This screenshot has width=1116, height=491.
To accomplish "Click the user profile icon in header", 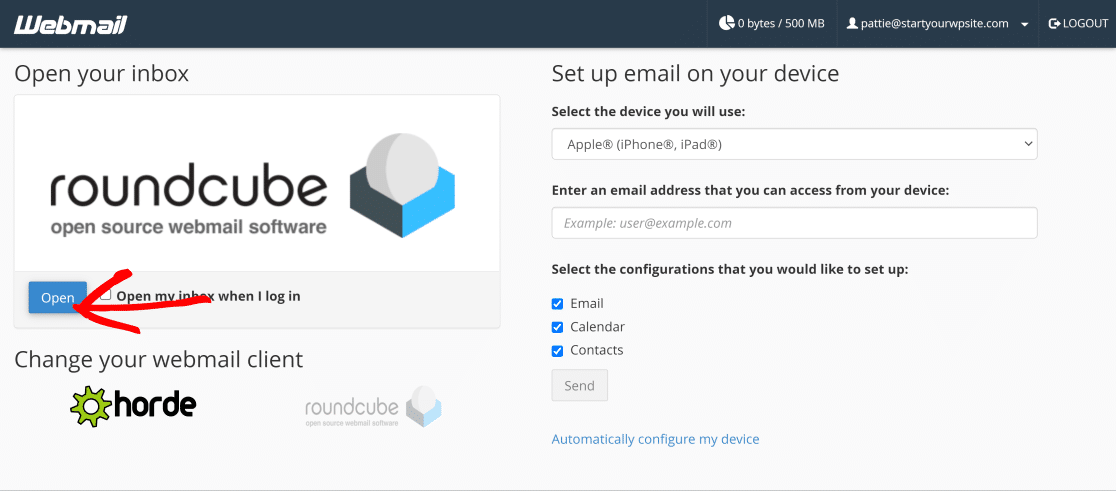I will coord(852,24).
